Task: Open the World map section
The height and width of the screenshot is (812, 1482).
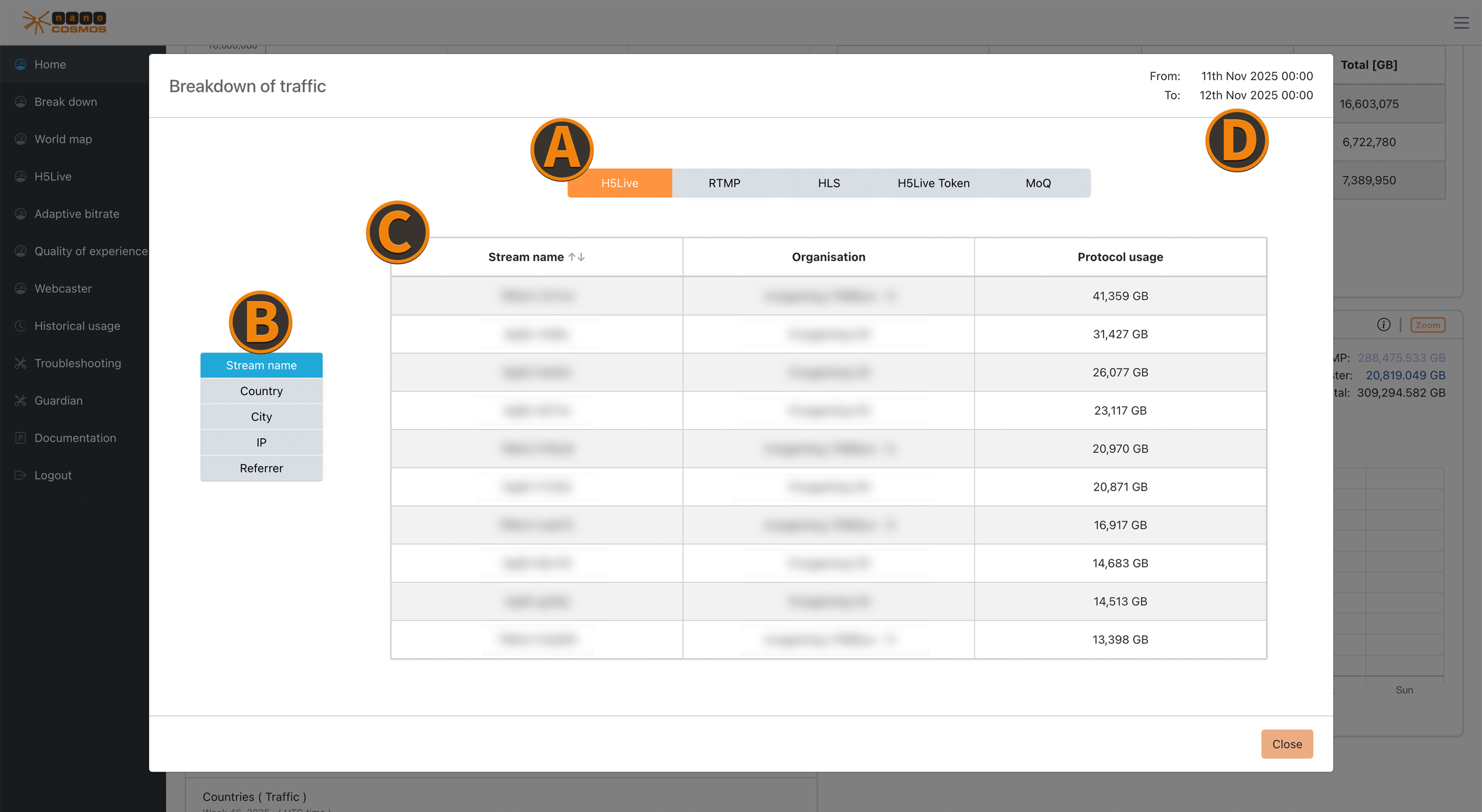Action: 63,139
